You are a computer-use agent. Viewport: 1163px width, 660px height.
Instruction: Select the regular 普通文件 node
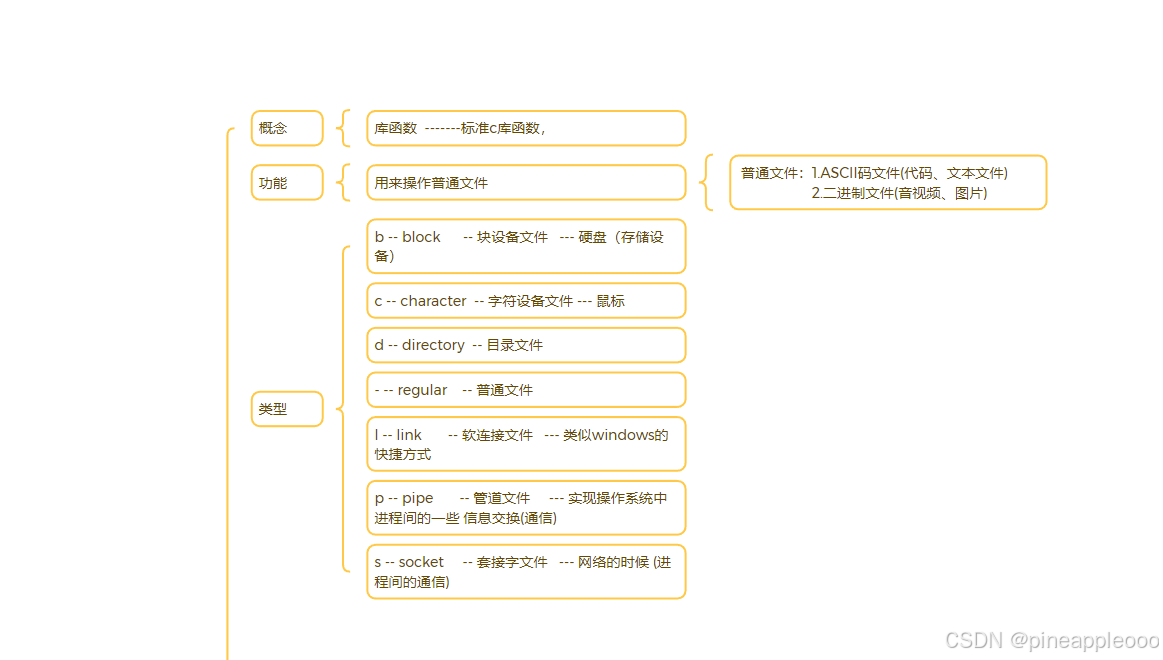pyautogui.click(x=526, y=390)
